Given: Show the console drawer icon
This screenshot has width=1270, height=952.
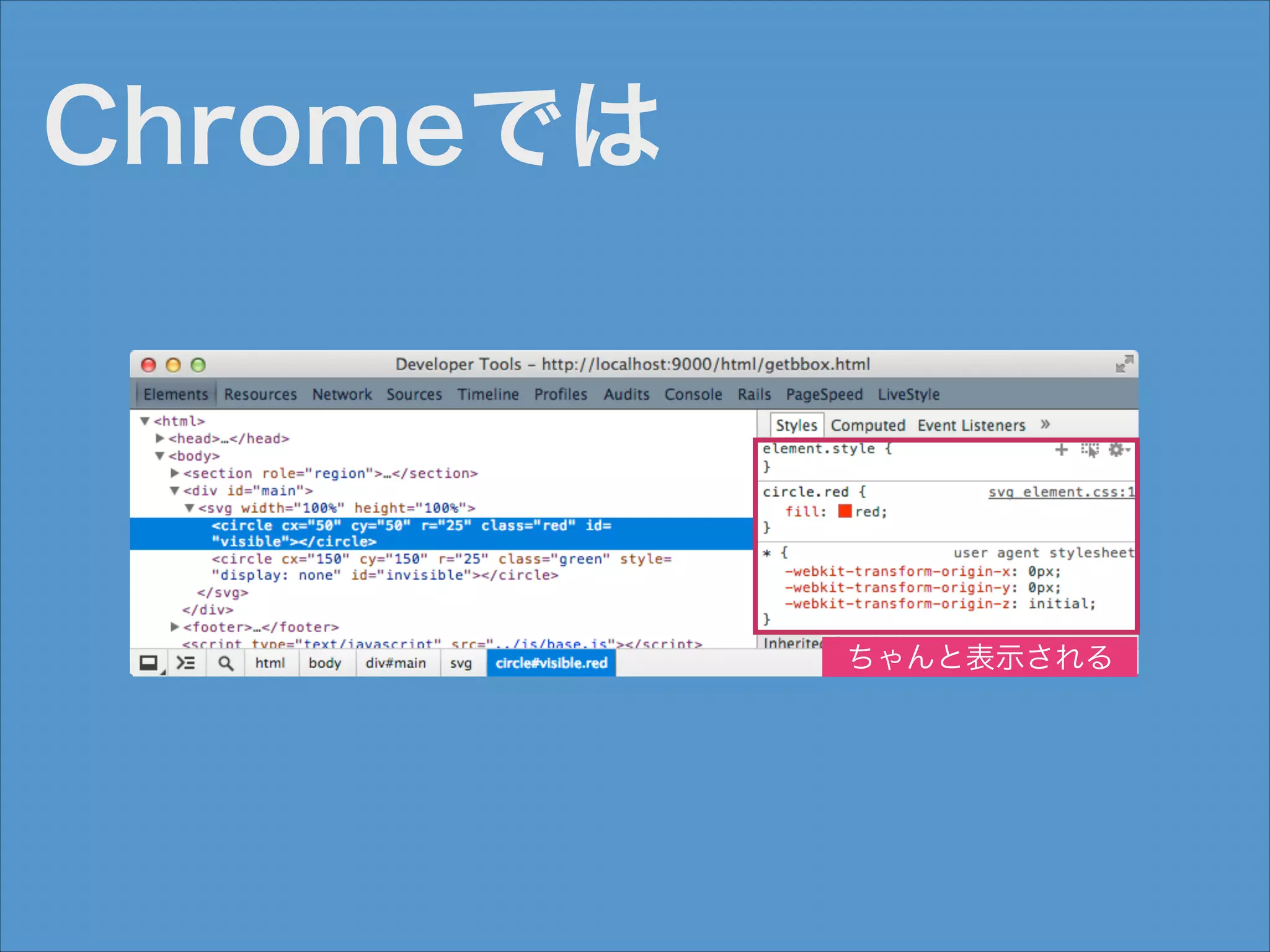Looking at the screenshot, I should point(185,663).
